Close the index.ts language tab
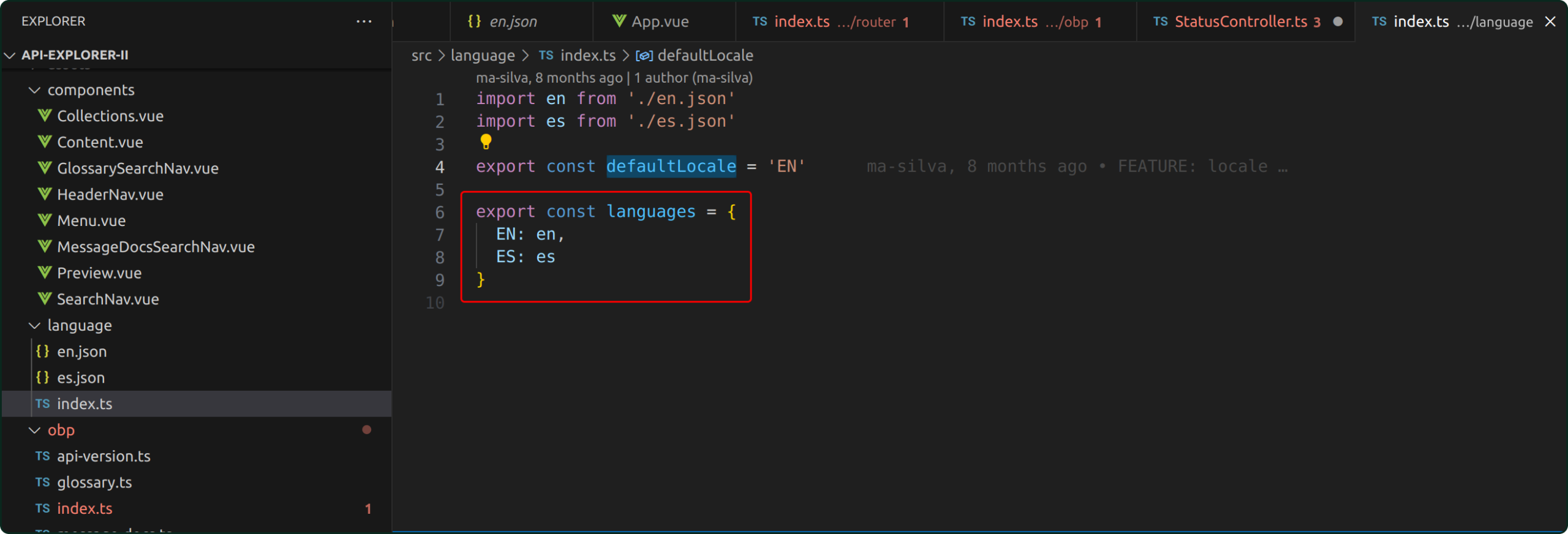 (1550, 22)
